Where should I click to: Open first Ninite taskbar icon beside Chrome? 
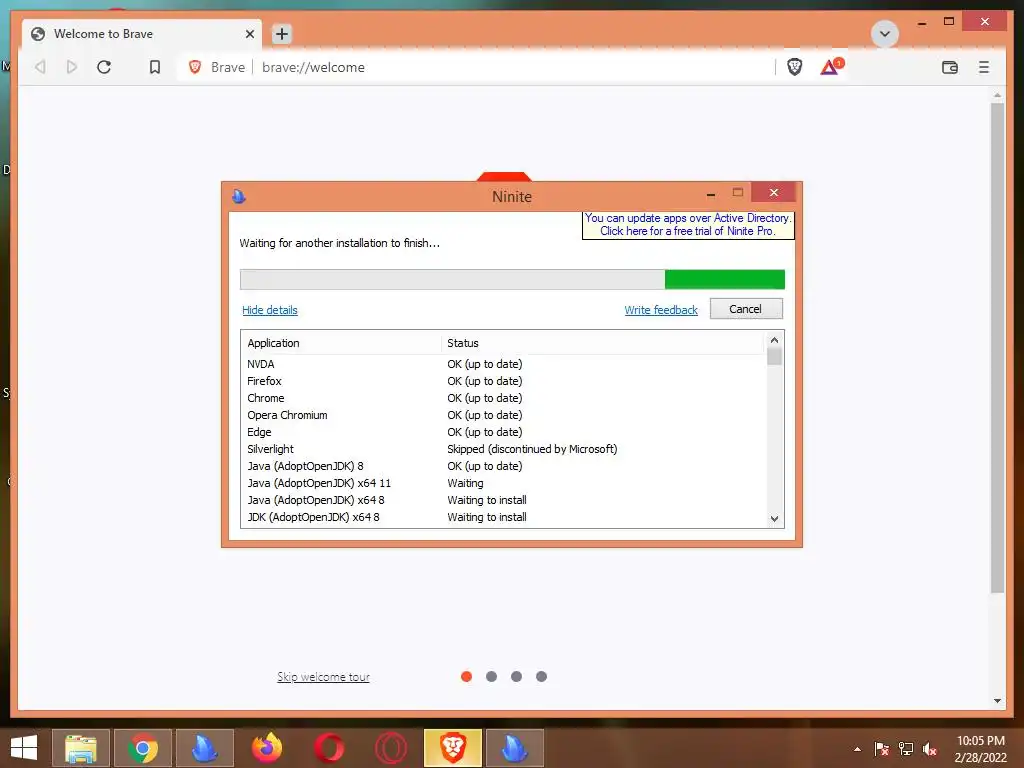[205, 748]
